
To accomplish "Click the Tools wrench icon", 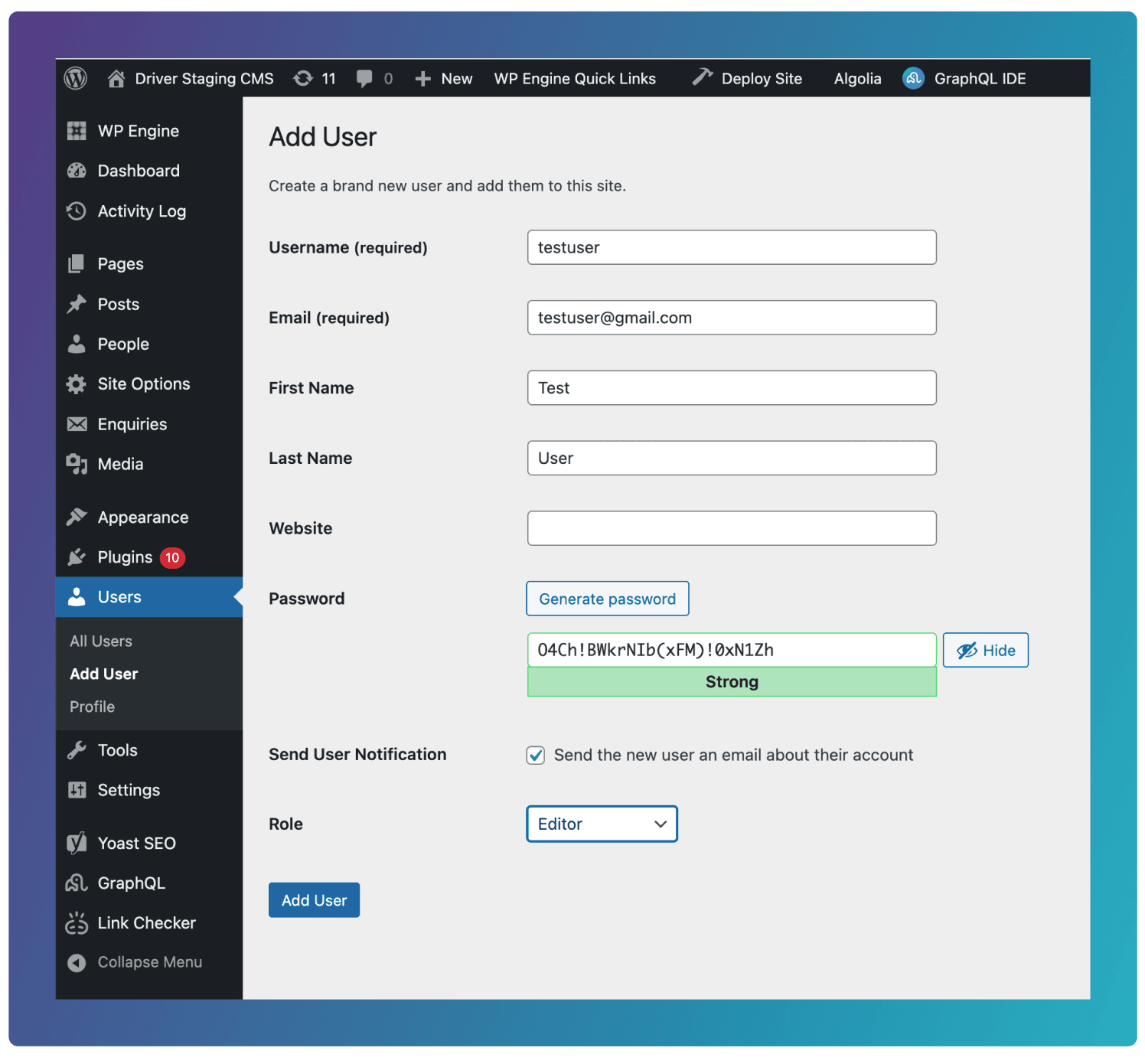I will (77, 750).
